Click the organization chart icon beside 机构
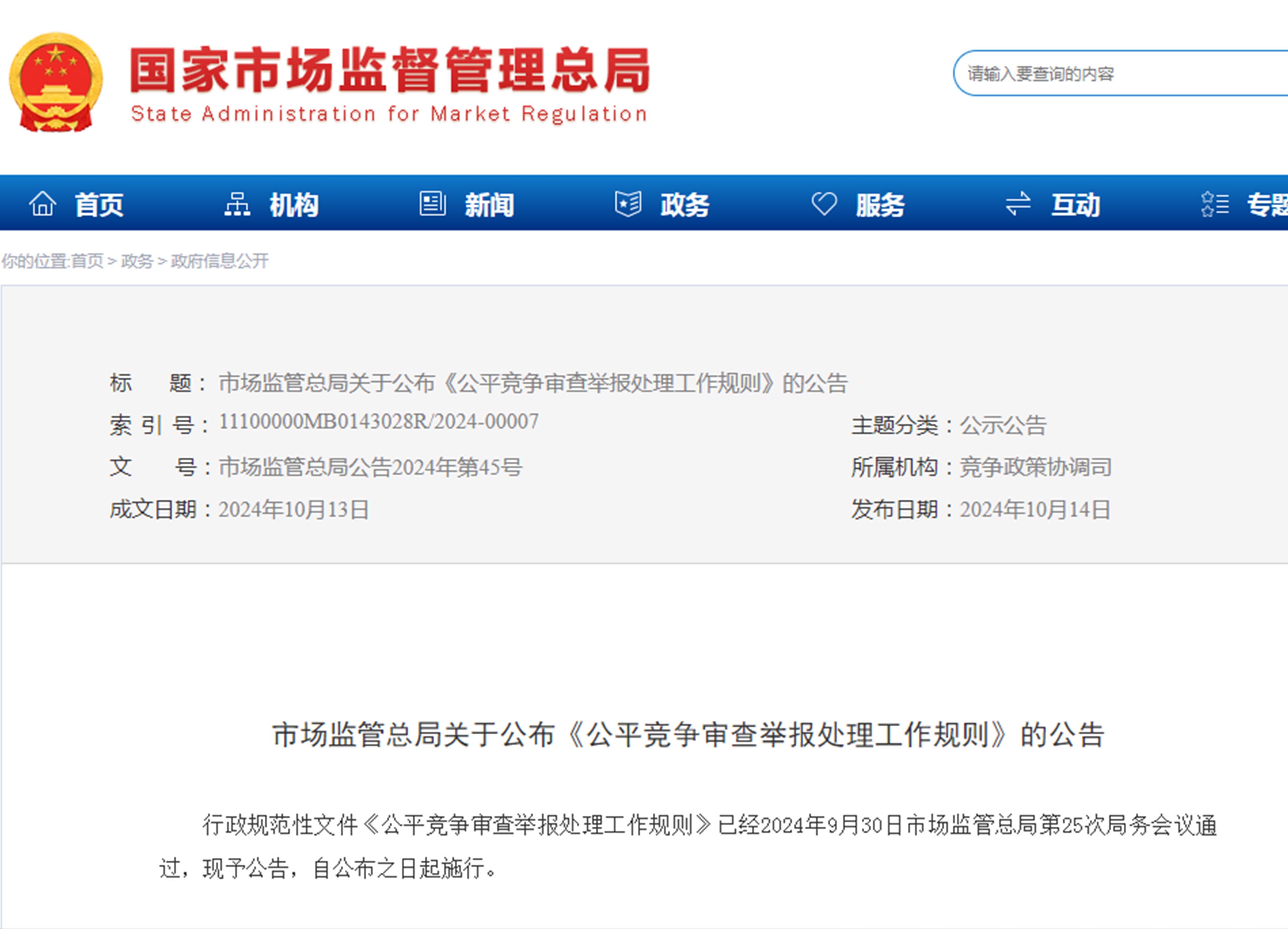The image size is (1288, 929). pyautogui.click(x=237, y=204)
